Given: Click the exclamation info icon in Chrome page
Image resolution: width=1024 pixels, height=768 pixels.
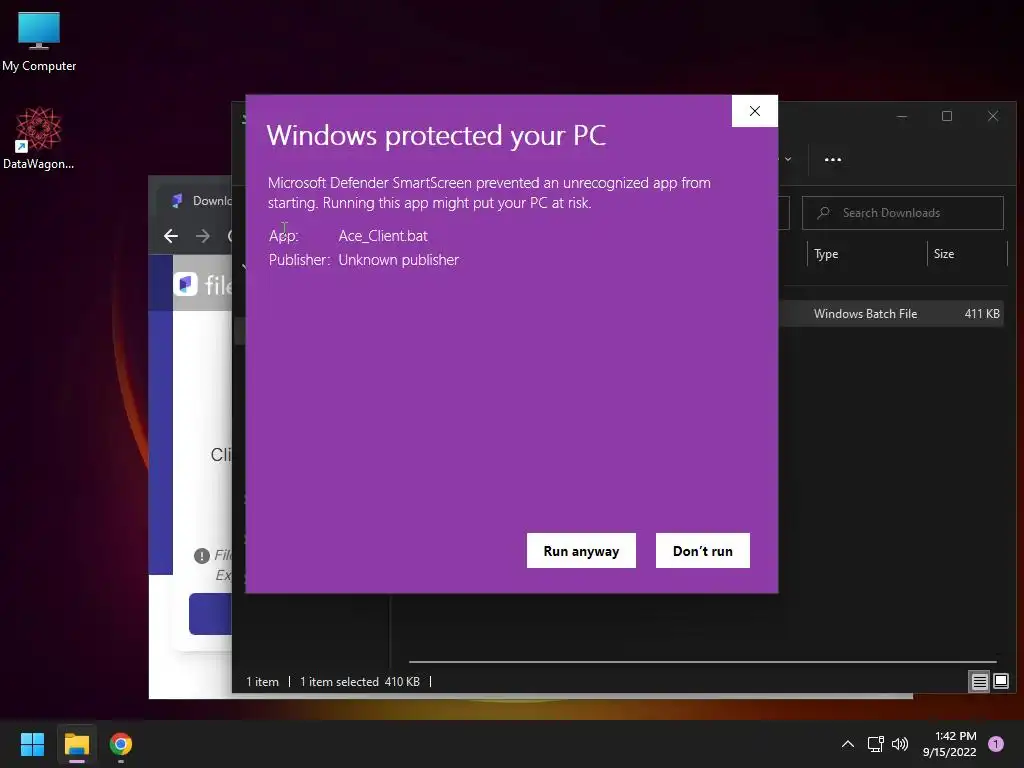Looking at the screenshot, I should pos(202,556).
